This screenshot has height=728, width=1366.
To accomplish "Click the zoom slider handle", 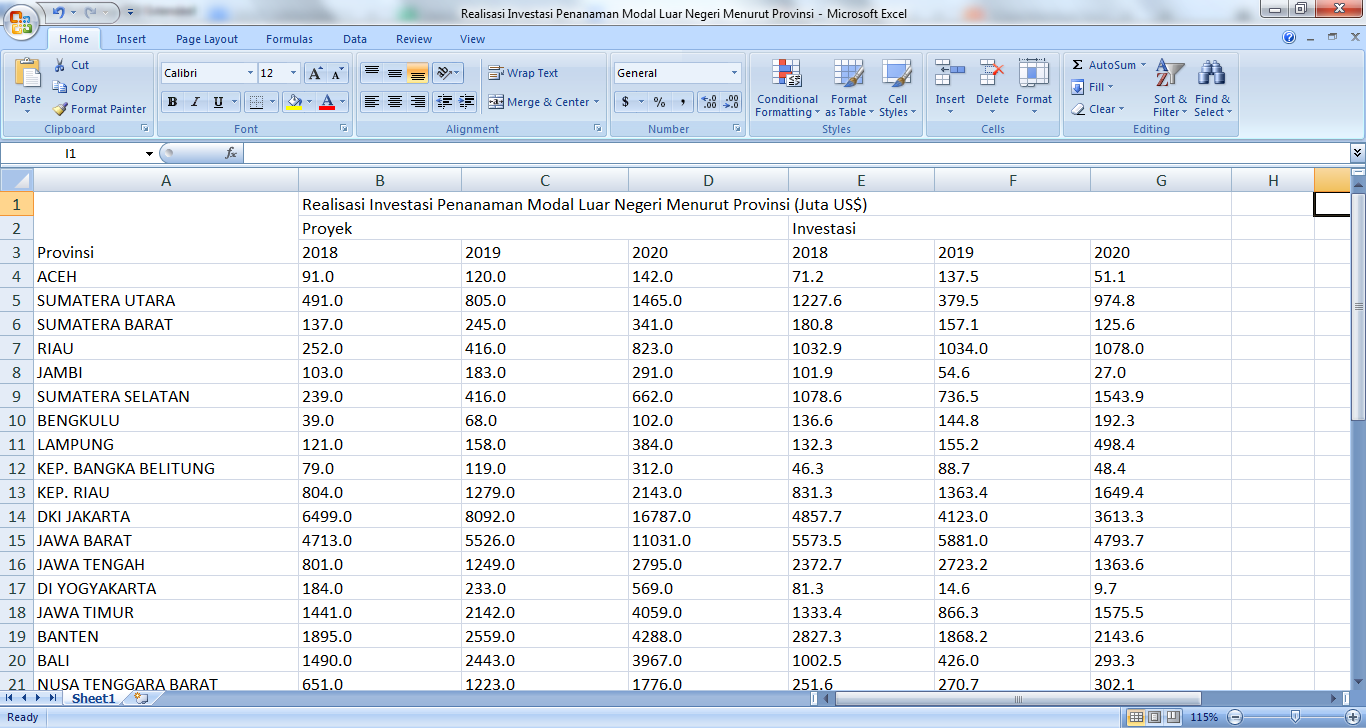I will [x=1295, y=717].
